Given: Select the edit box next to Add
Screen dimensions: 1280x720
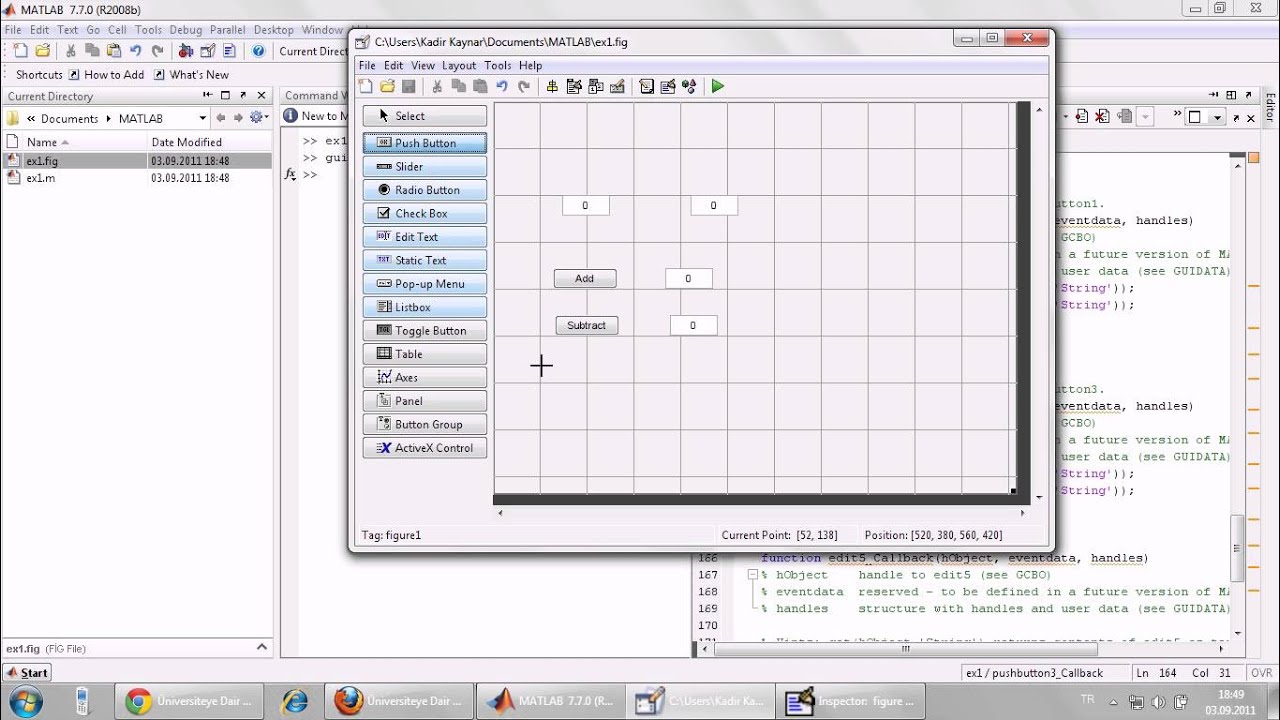Looking at the screenshot, I should point(688,279).
